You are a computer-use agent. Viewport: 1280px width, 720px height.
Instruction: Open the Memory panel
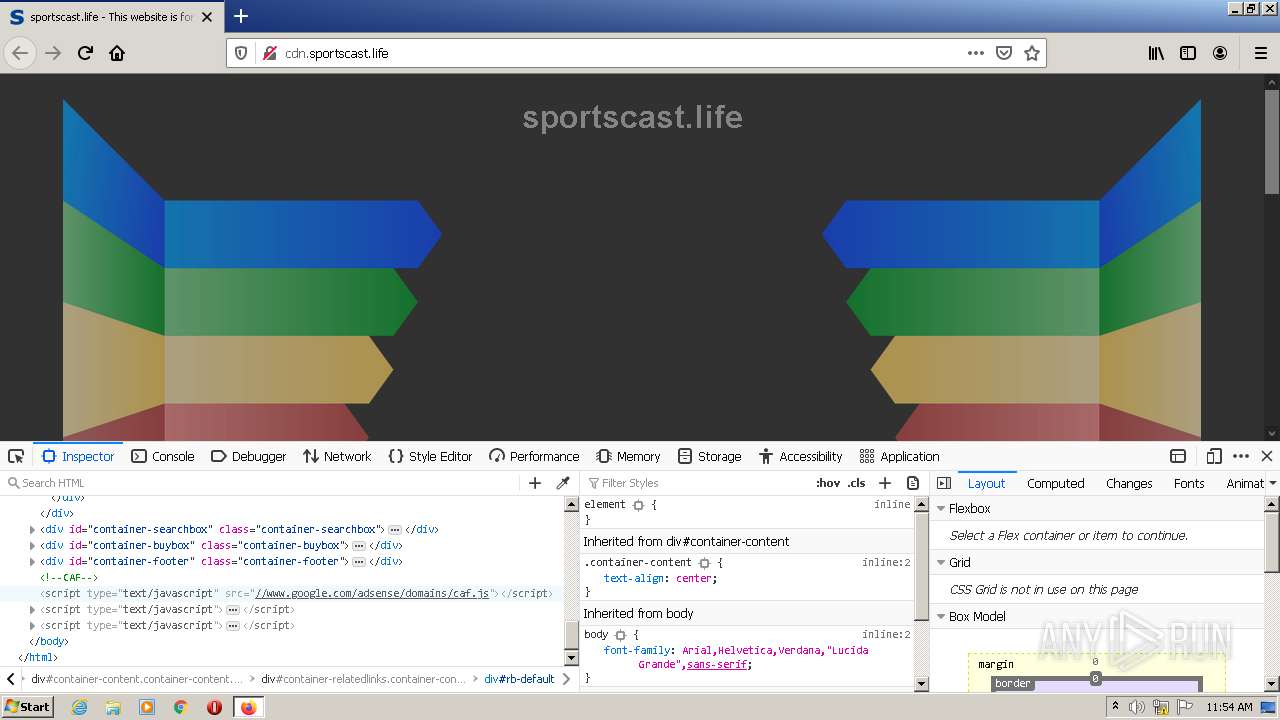[628, 456]
